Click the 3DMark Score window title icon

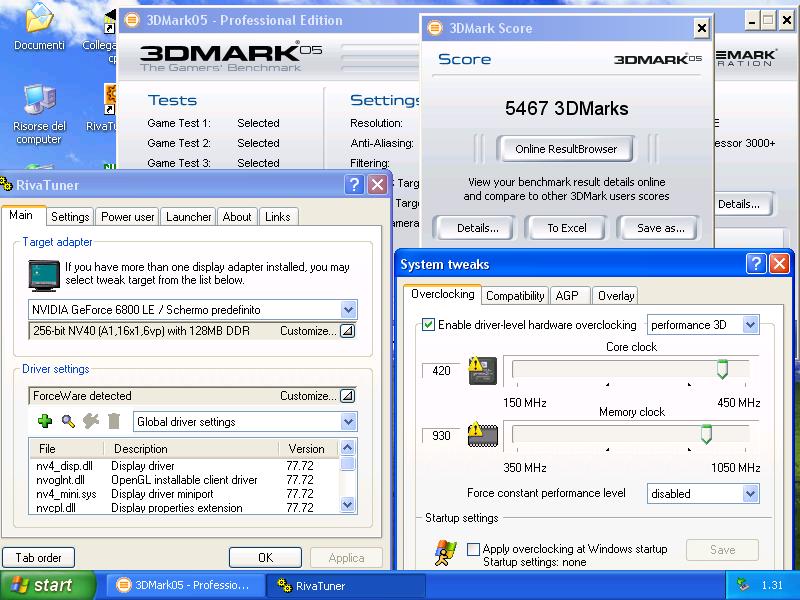435,28
